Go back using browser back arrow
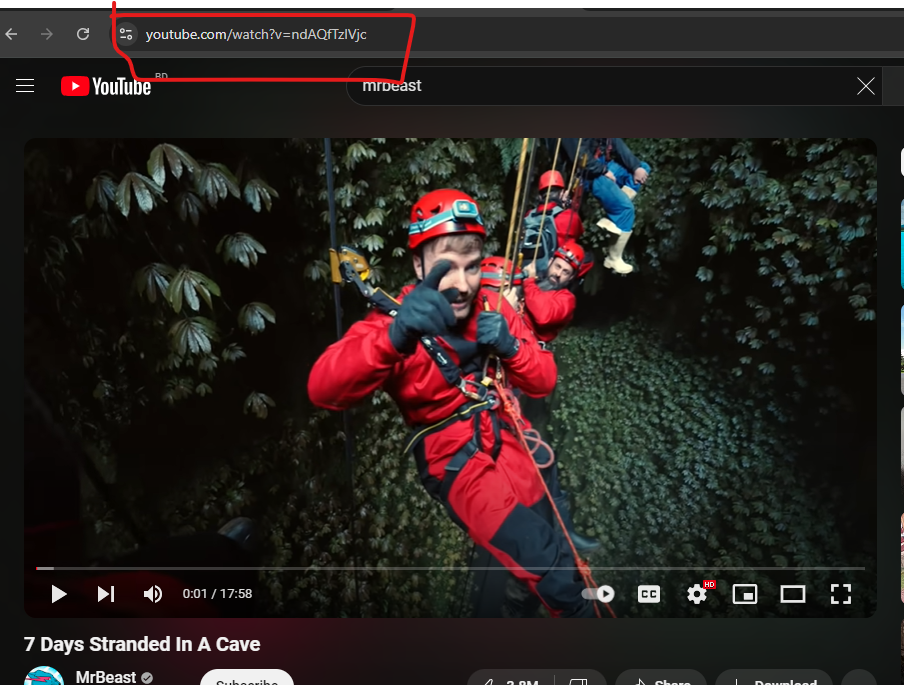The width and height of the screenshot is (904, 685). (12, 35)
